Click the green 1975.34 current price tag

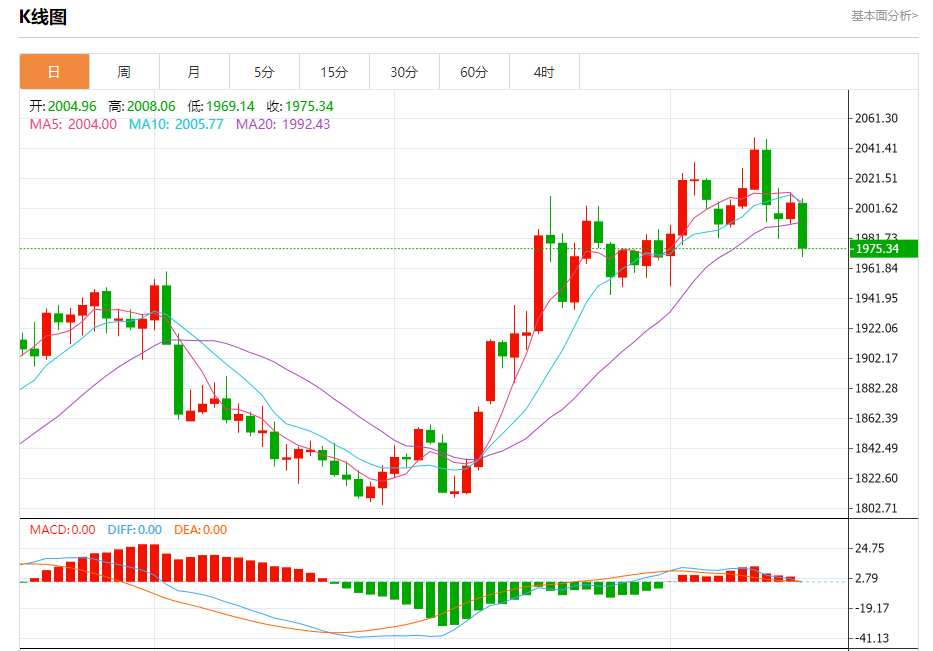click(883, 249)
